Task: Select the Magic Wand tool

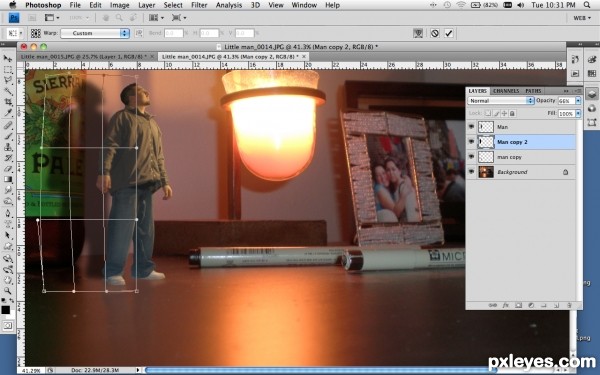Action: (7, 91)
